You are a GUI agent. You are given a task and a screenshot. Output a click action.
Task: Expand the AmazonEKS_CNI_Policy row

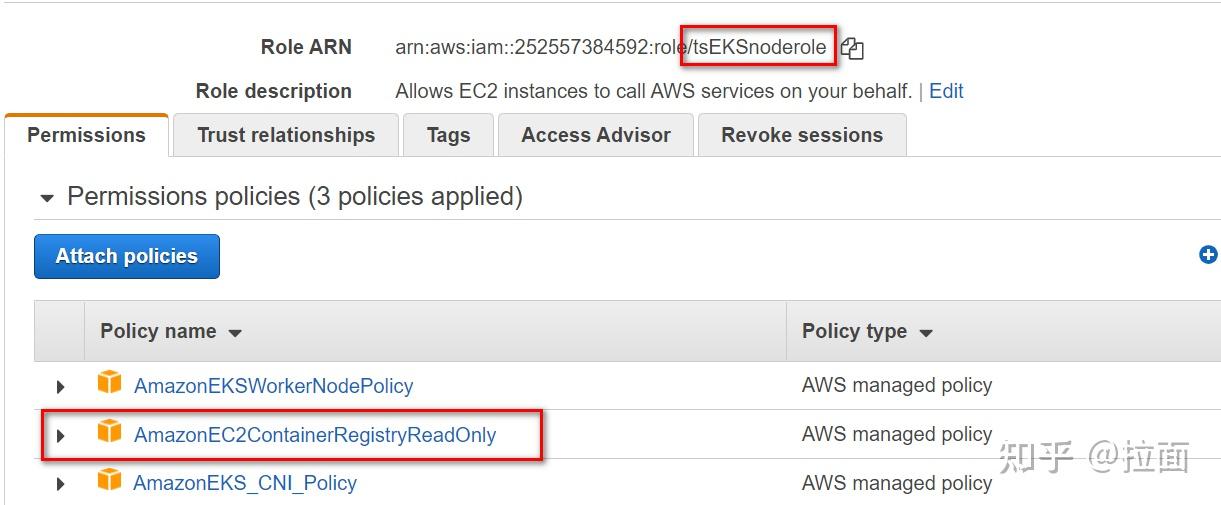click(61, 484)
